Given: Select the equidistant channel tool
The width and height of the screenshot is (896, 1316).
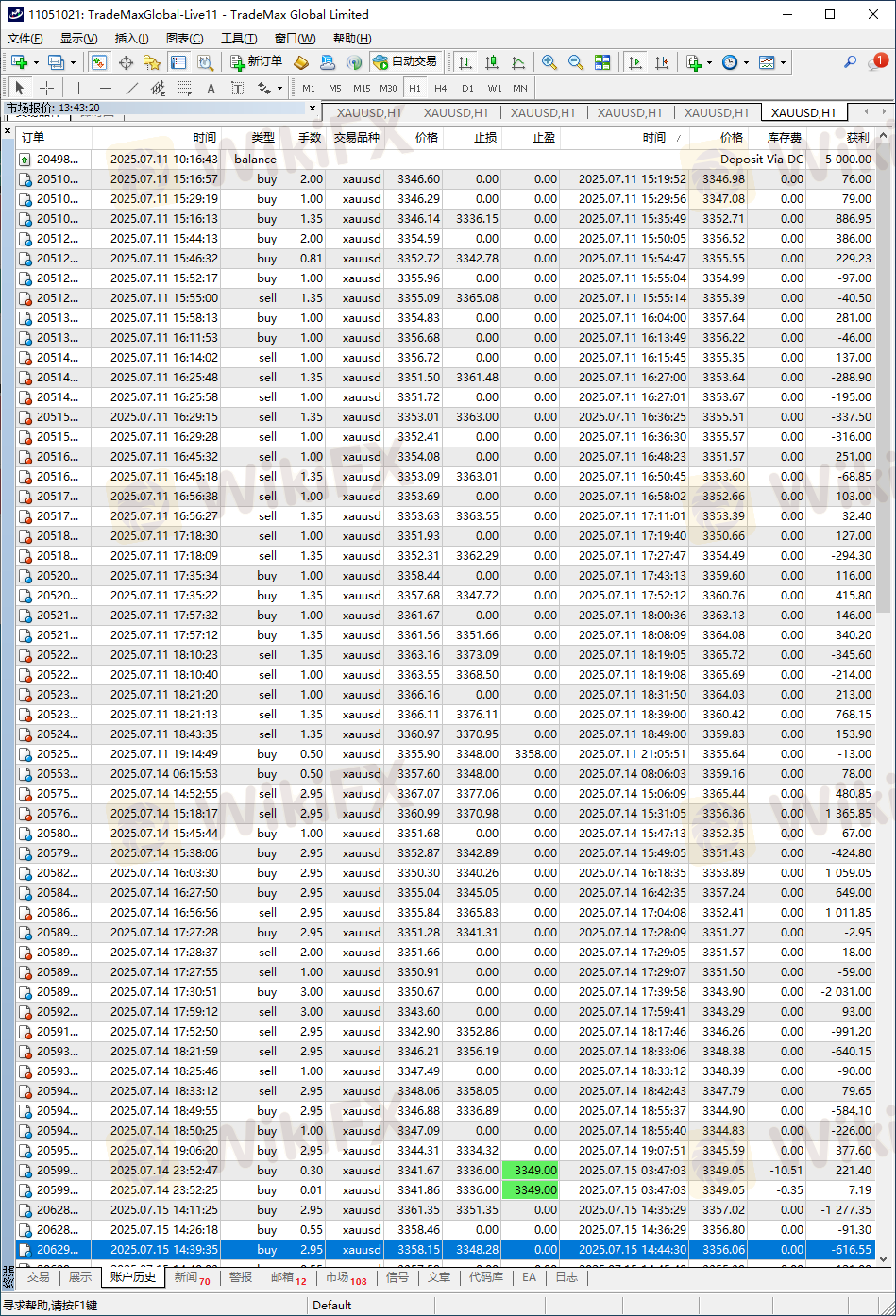Looking at the screenshot, I should point(159,88).
